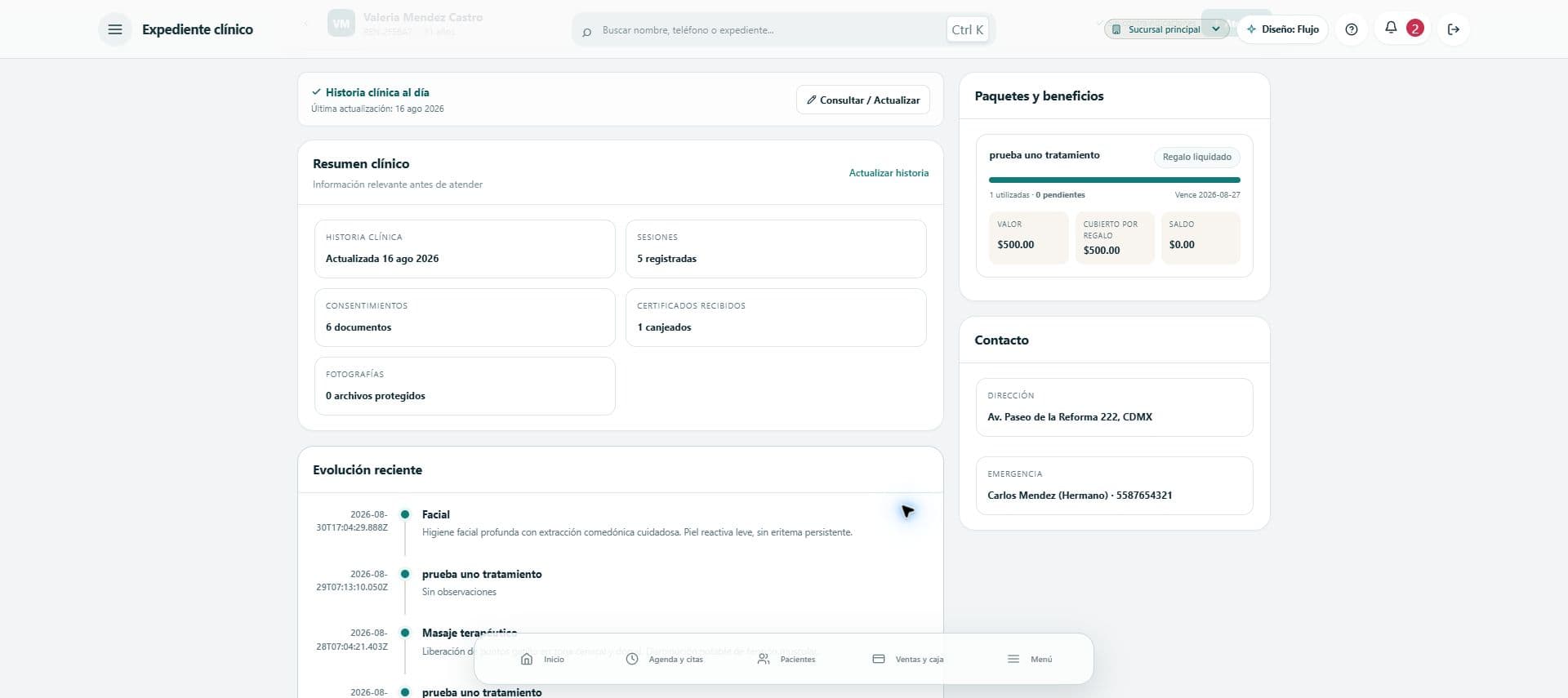Viewport: 1568px width, 698px height.
Task: Open the Historia clínica summary card
Action: (465, 249)
